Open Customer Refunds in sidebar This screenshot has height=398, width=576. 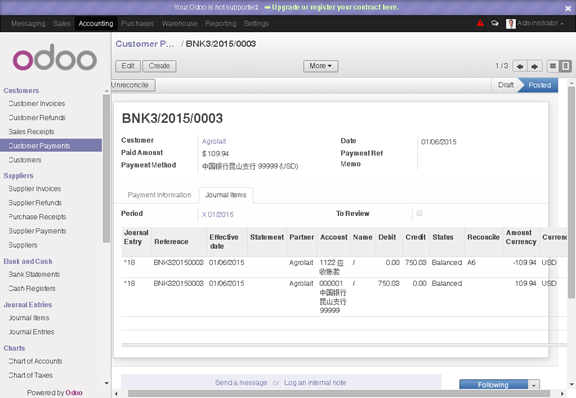pyautogui.click(x=37, y=118)
